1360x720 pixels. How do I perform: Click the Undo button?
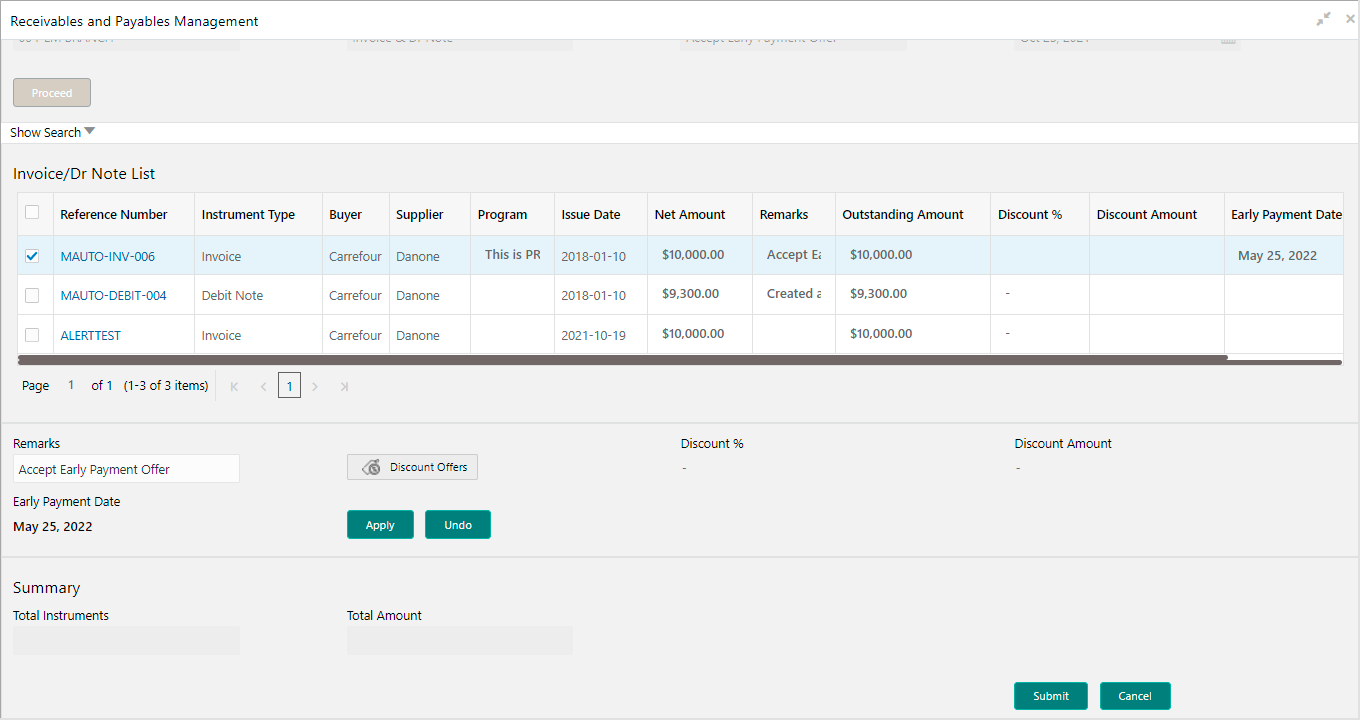(458, 525)
